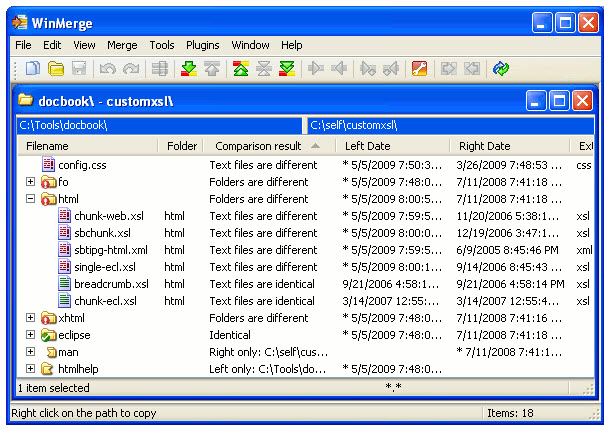Click the folder icon in docbook child window title

[25, 100]
